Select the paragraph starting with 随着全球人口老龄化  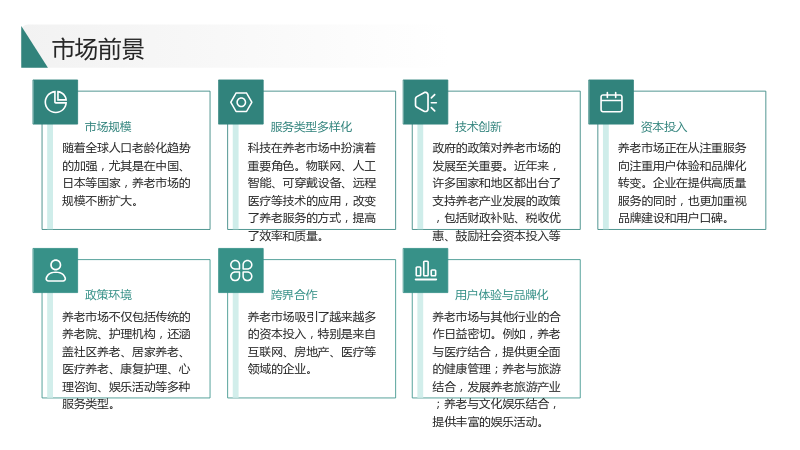(126, 174)
